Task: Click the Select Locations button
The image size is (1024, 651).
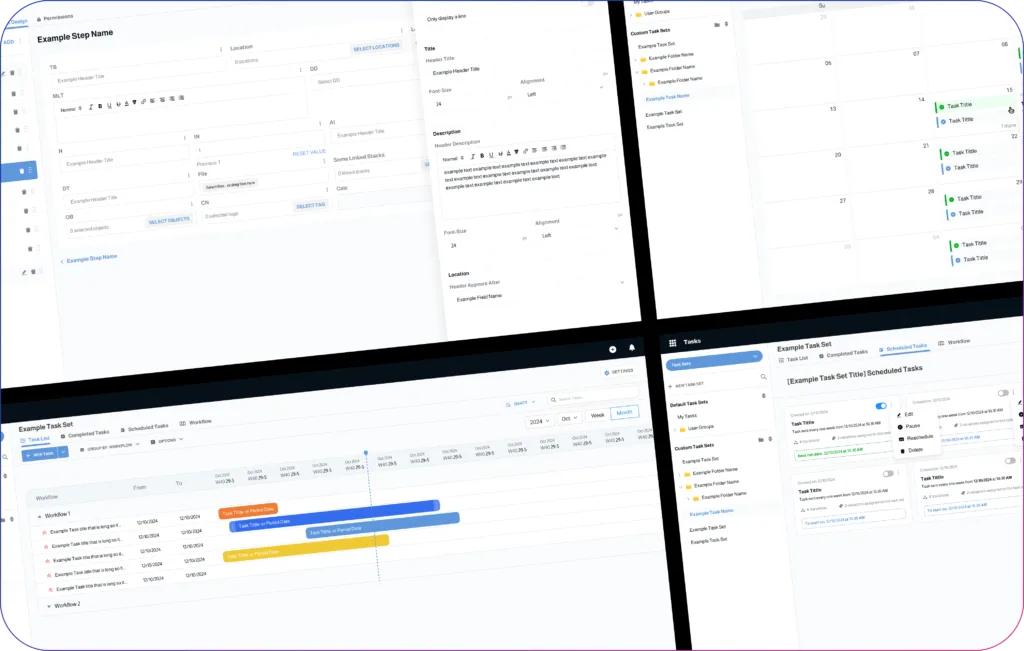Action: click(376, 47)
